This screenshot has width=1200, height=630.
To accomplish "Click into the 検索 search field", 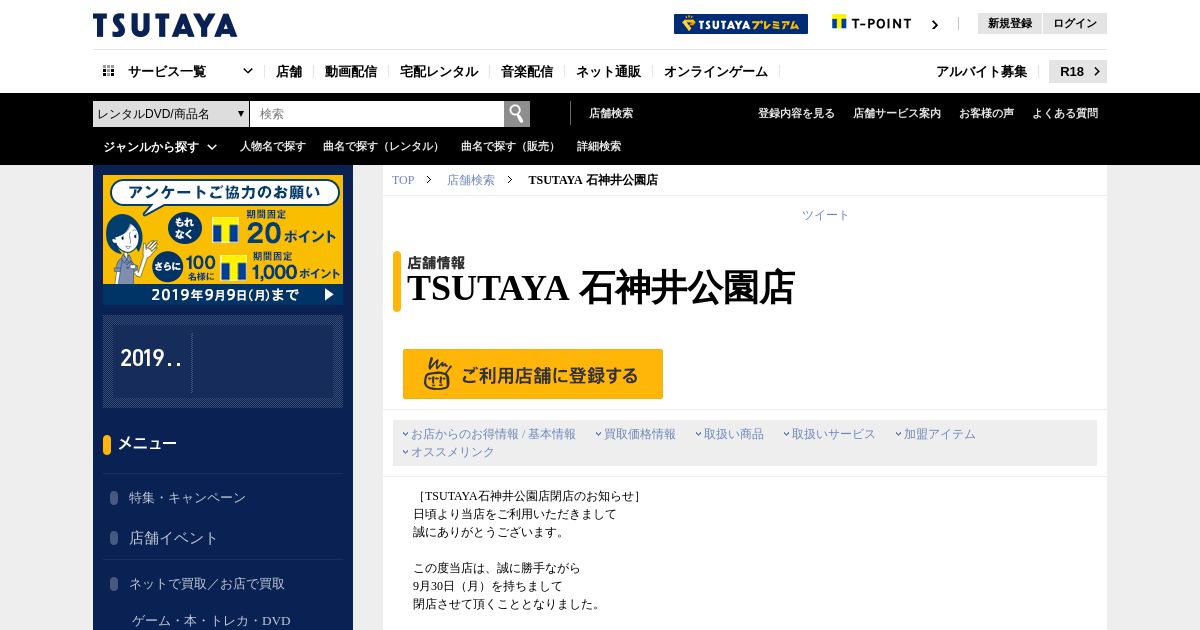I will tap(377, 114).
